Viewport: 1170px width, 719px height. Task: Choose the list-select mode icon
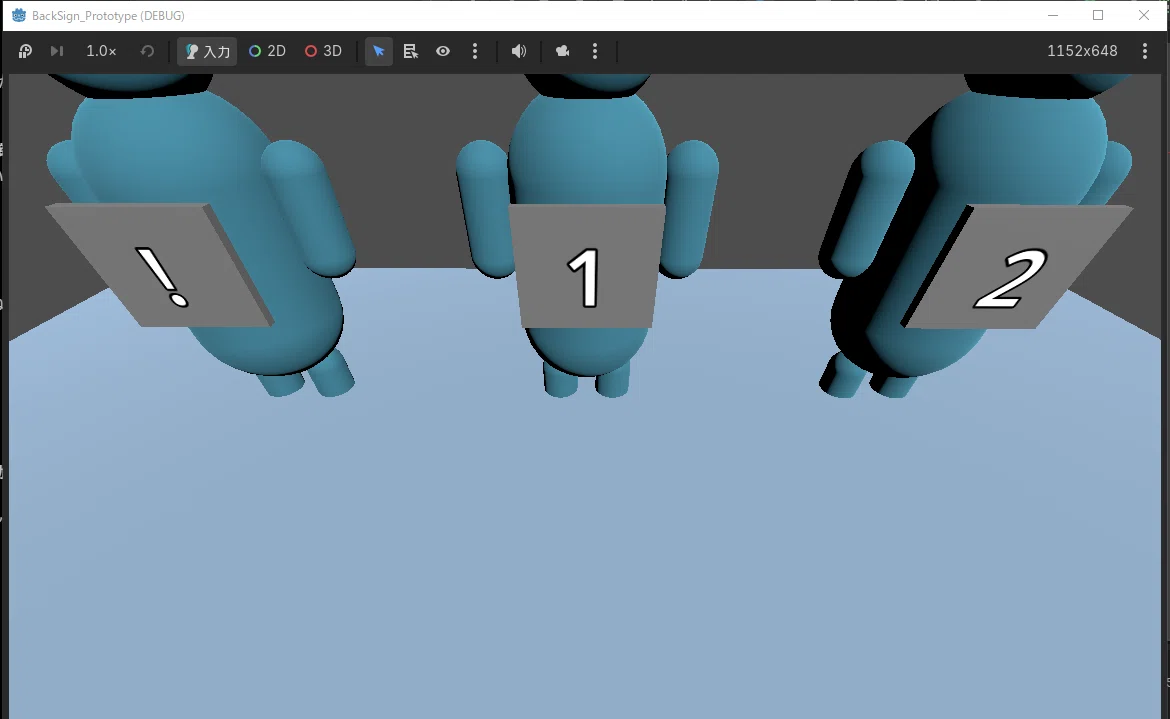[x=410, y=51]
